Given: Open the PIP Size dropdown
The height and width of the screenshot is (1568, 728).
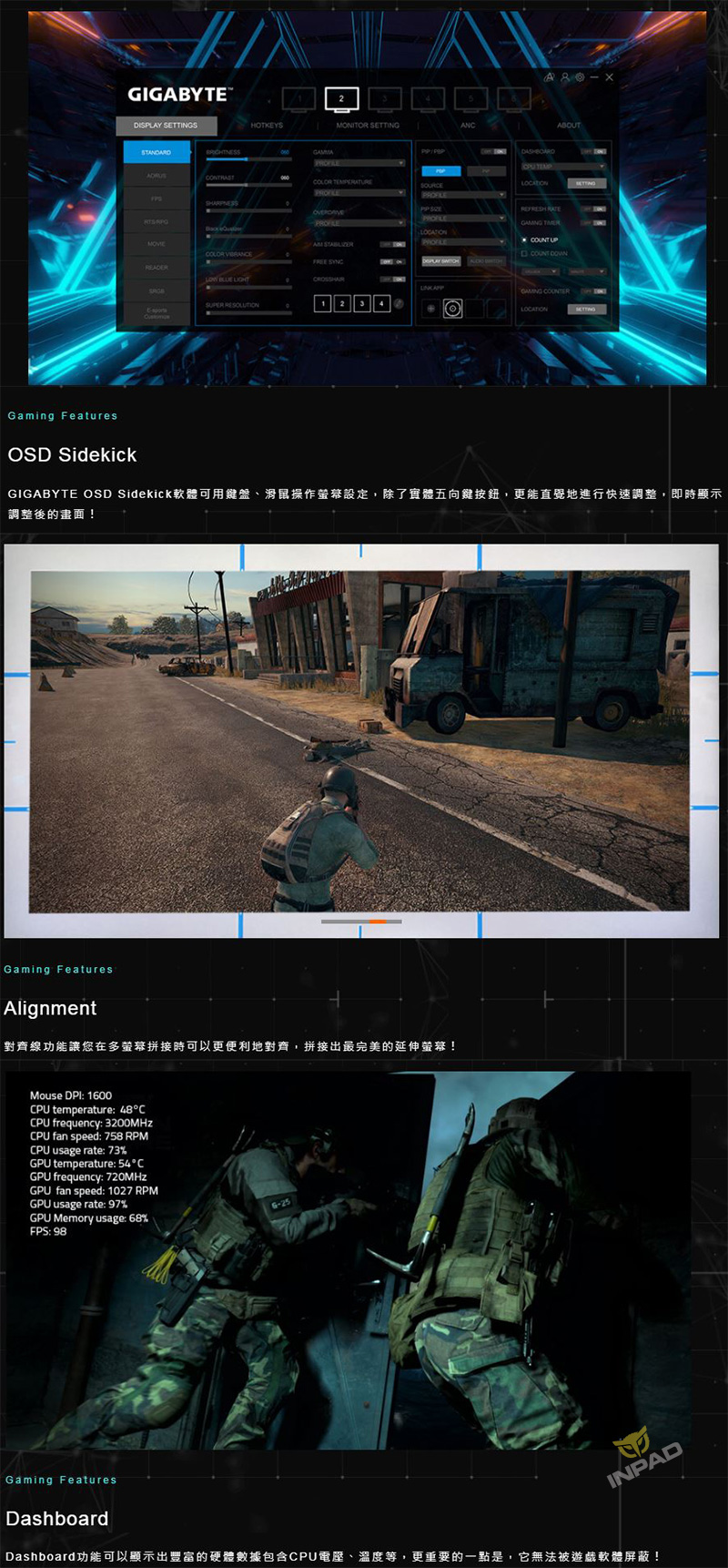Looking at the screenshot, I should click(463, 219).
